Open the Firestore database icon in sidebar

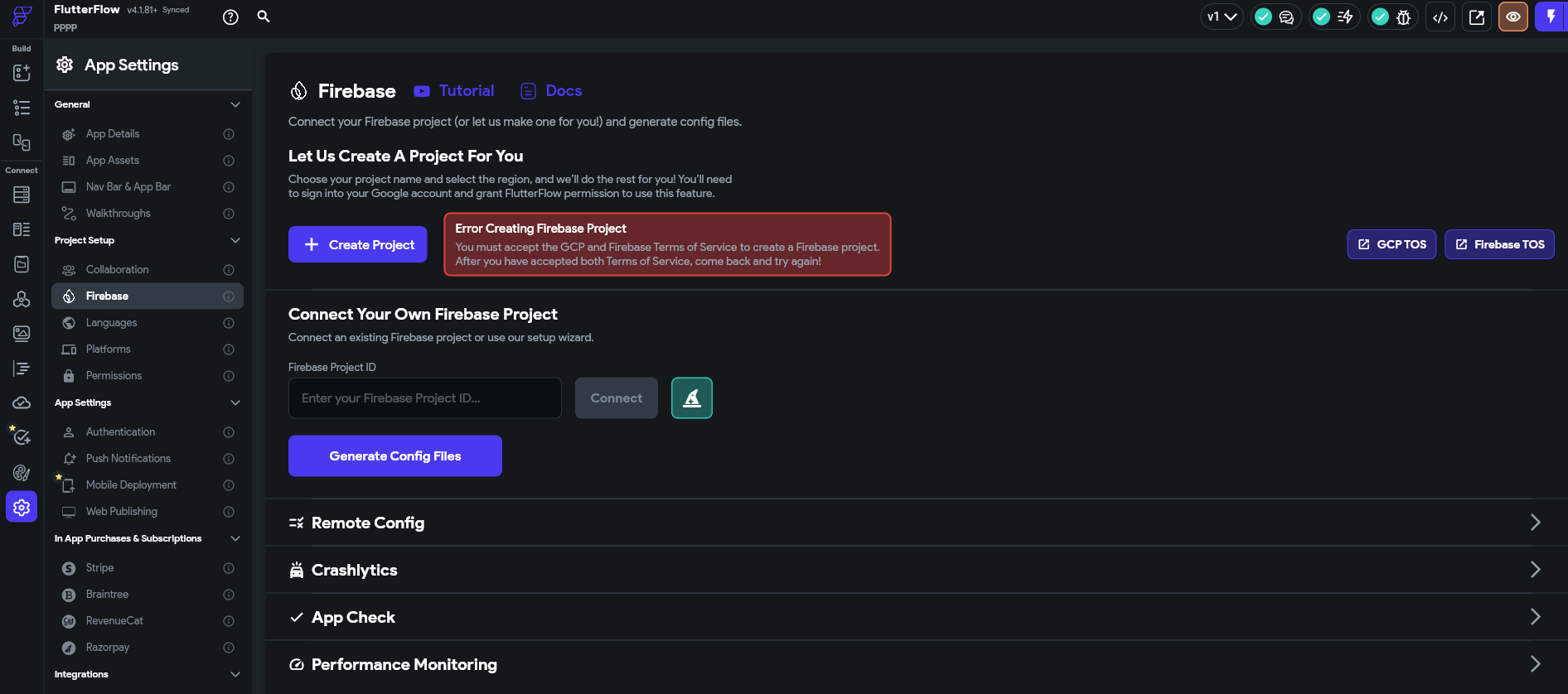(22, 195)
